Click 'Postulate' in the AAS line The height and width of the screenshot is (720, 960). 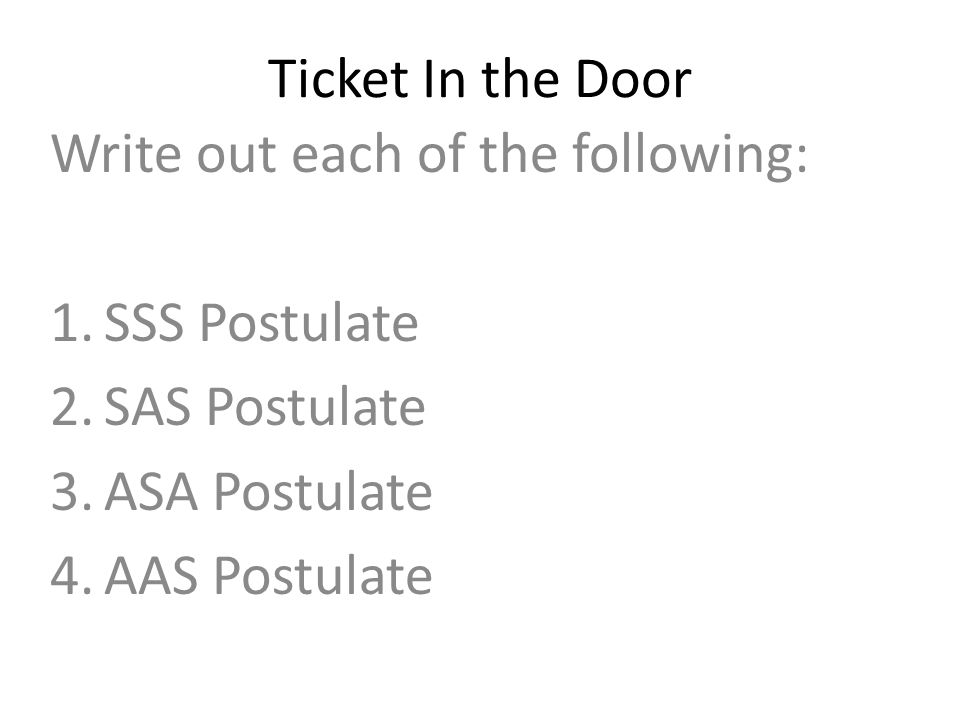(323, 575)
